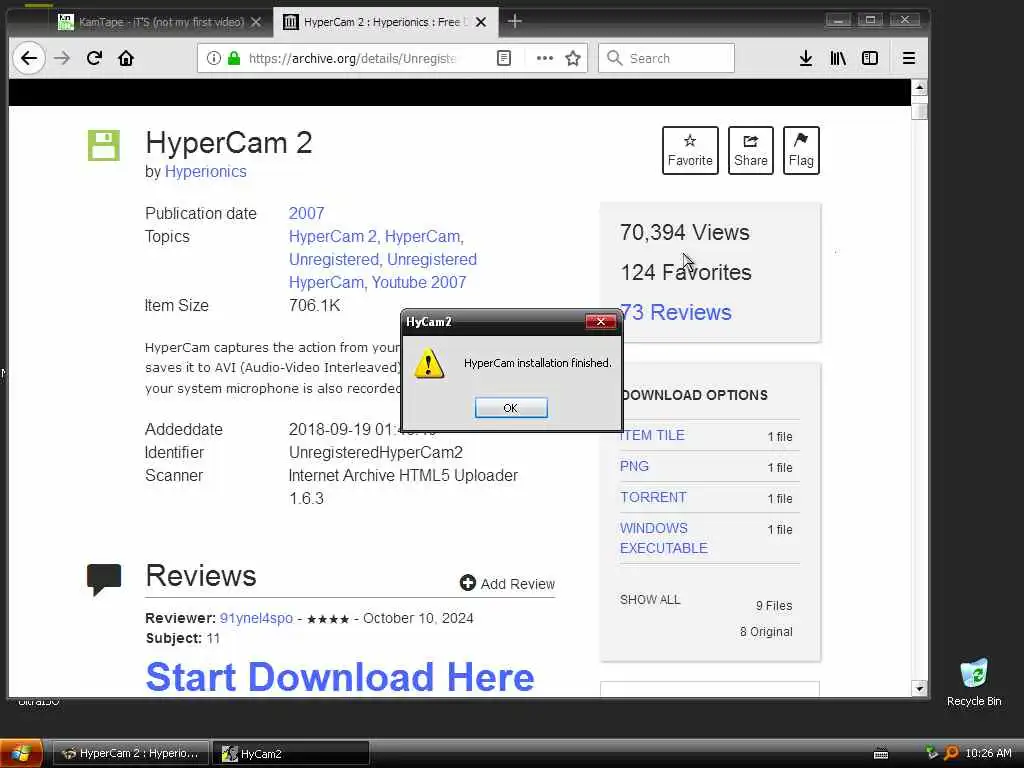Close the HyCam2 dialog with X
Viewport: 1024px width, 768px height.
point(601,321)
